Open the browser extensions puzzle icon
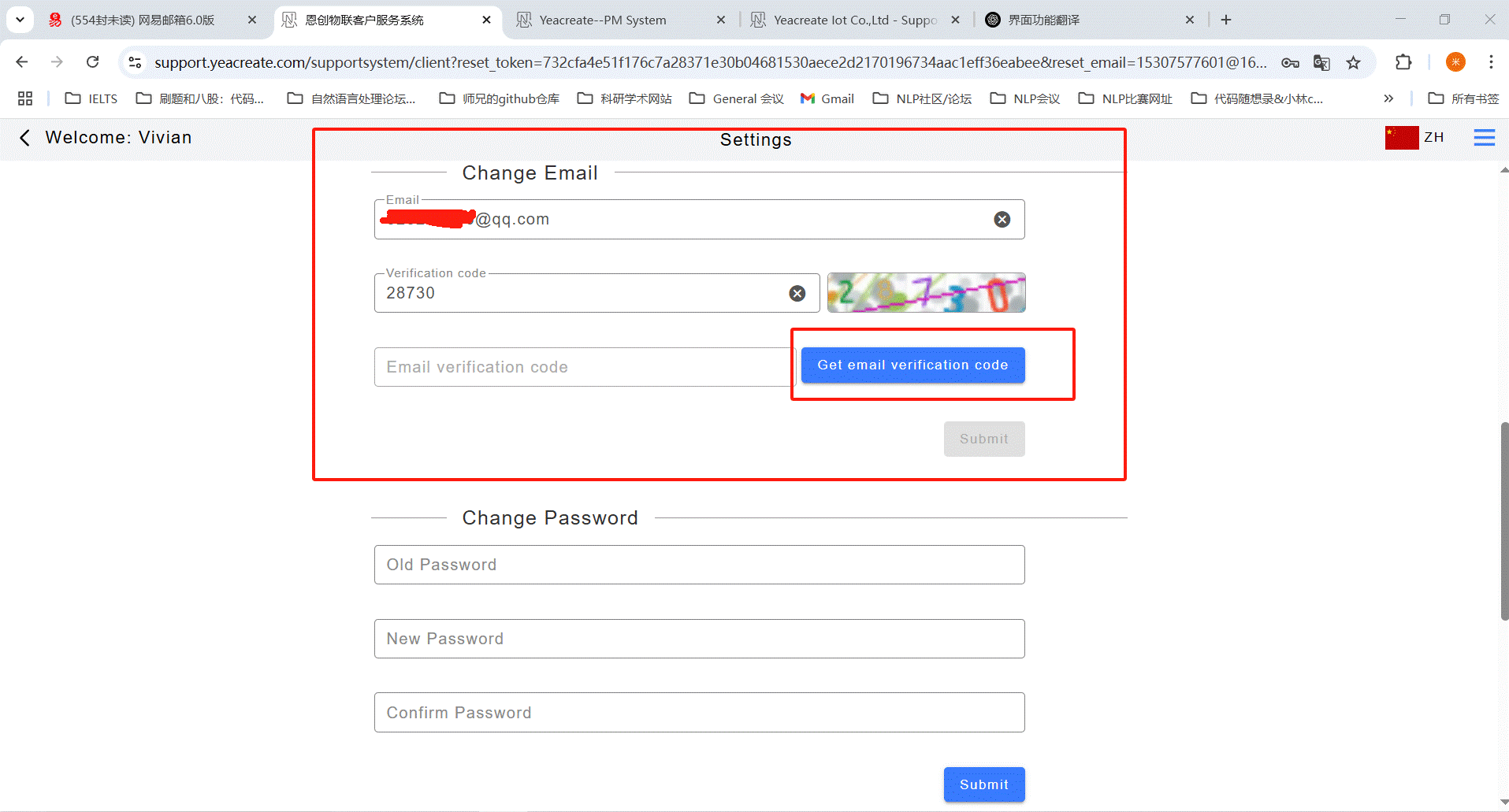 1403,62
